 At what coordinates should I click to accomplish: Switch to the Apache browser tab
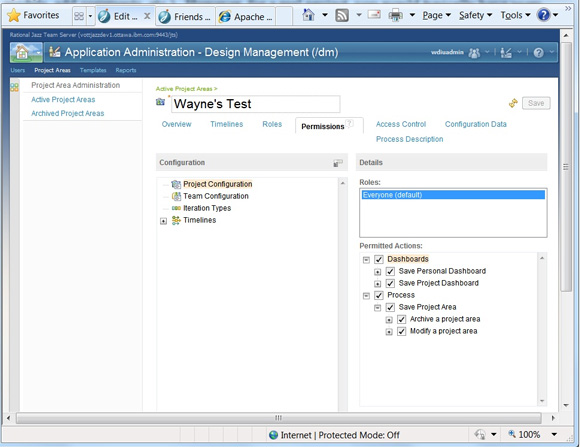pos(246,17)
